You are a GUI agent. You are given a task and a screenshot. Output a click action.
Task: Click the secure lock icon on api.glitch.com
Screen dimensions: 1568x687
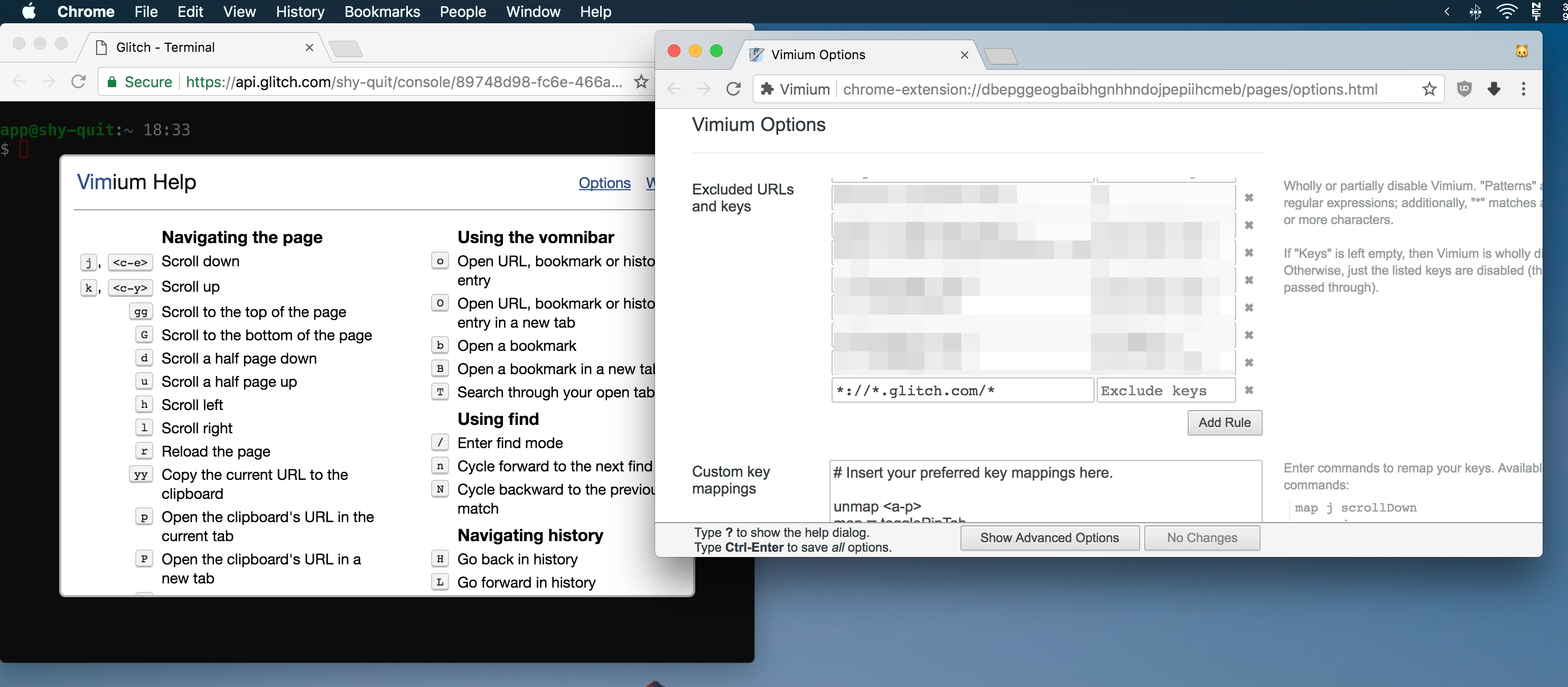(x=112, y=81)
